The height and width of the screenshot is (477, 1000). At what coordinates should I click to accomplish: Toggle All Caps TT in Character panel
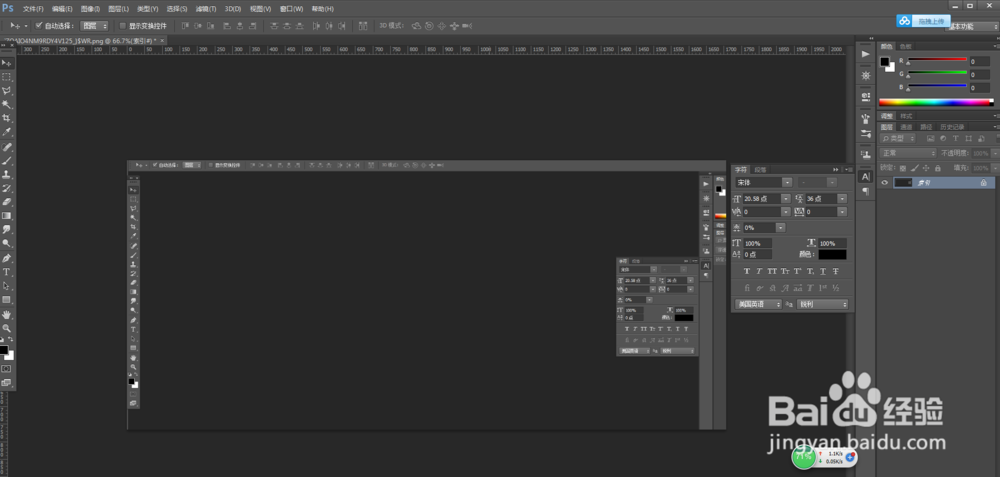pos(772,271)
